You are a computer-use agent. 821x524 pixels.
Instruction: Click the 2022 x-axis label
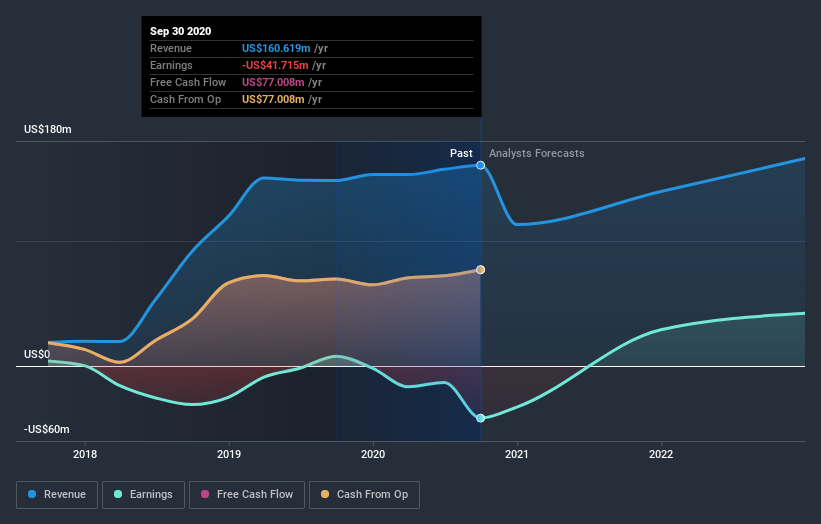click(661, 454)
